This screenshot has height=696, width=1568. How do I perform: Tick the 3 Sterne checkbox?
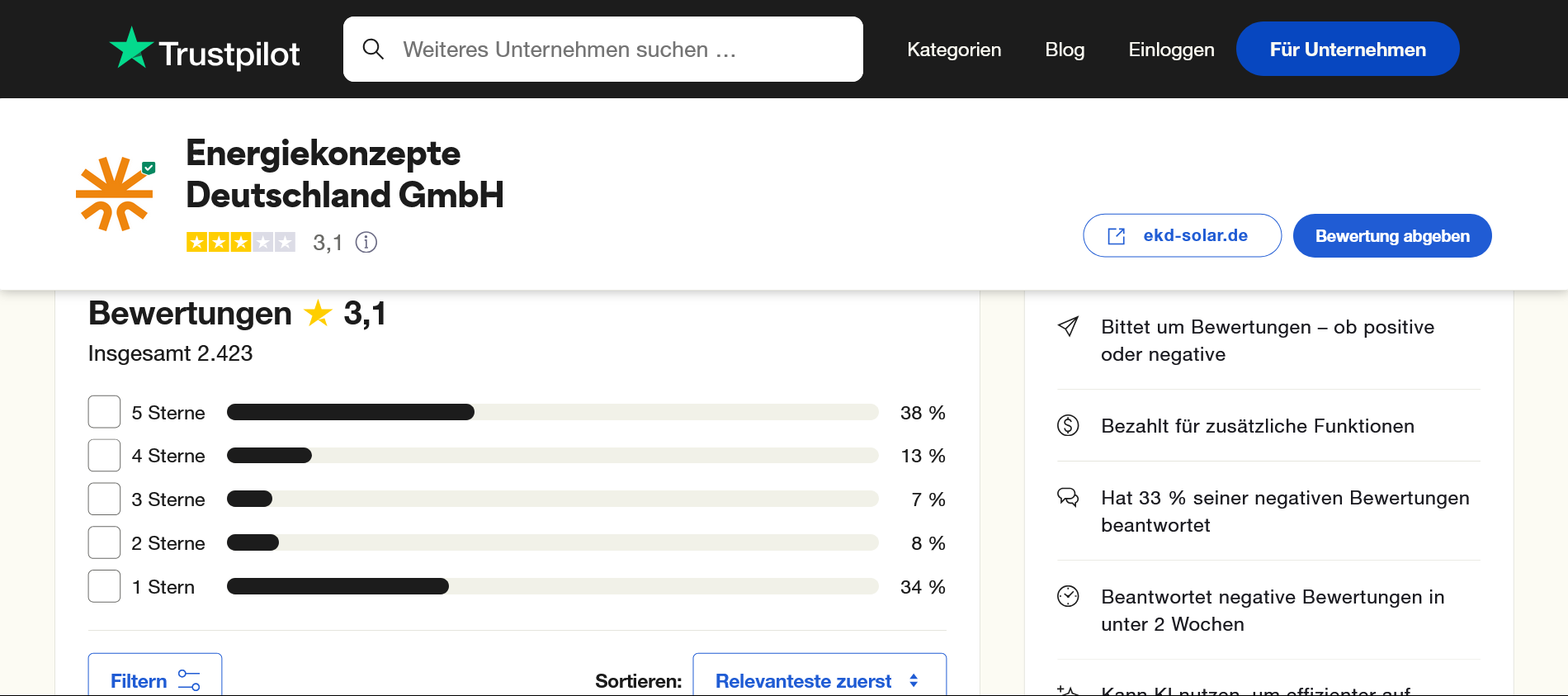coord(105,500)
